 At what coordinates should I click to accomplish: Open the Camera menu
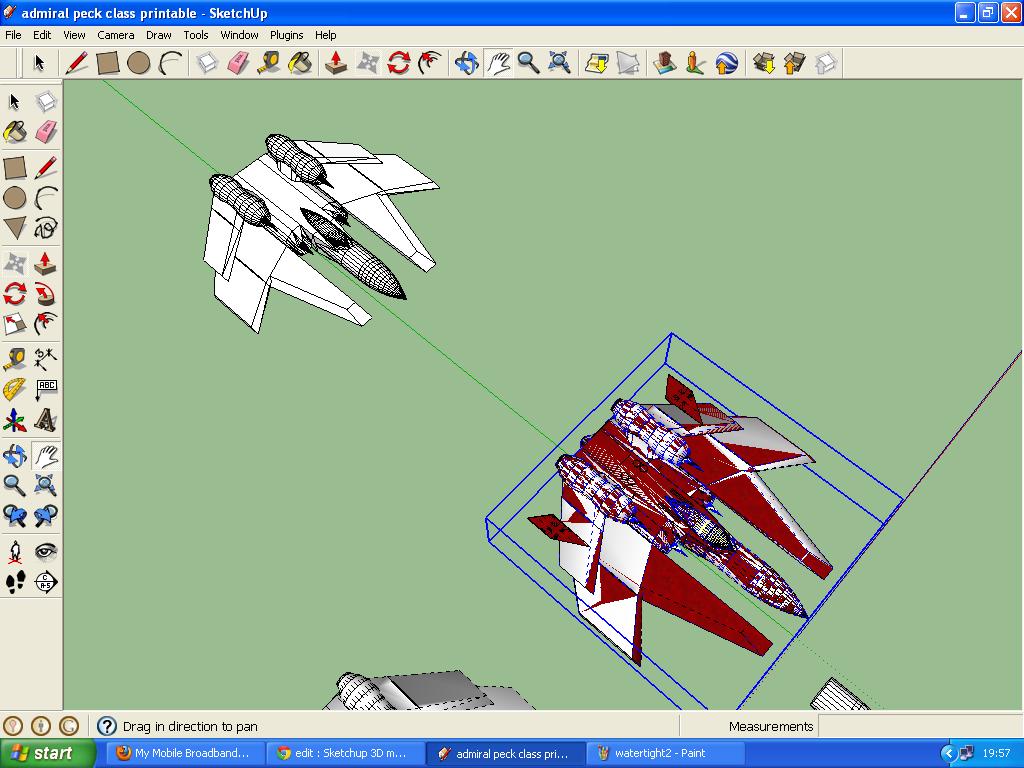(116, 35)
